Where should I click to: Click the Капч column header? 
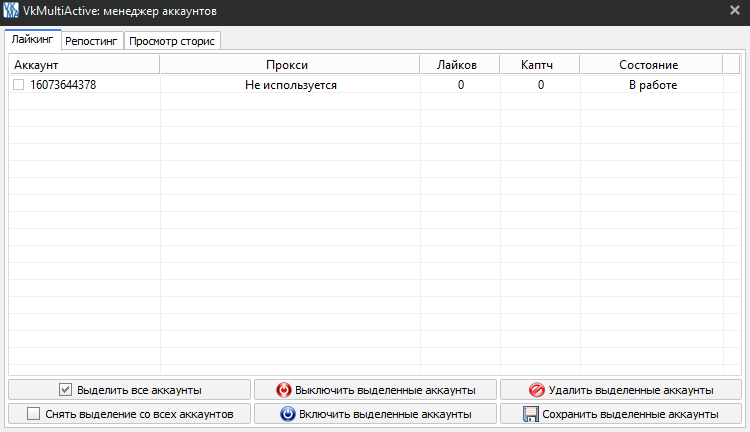pos(540,65)
